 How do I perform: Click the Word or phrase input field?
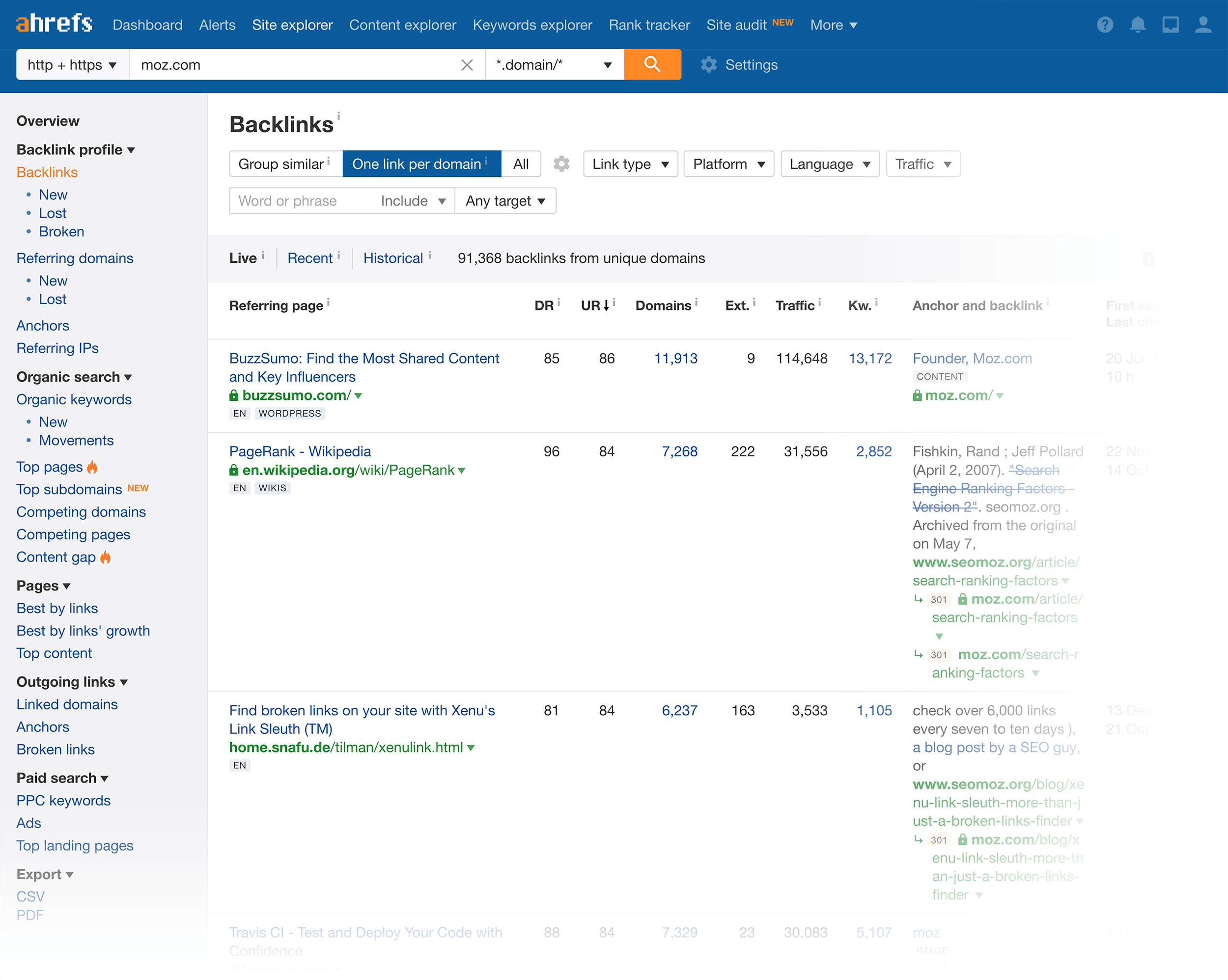[302, 201]
